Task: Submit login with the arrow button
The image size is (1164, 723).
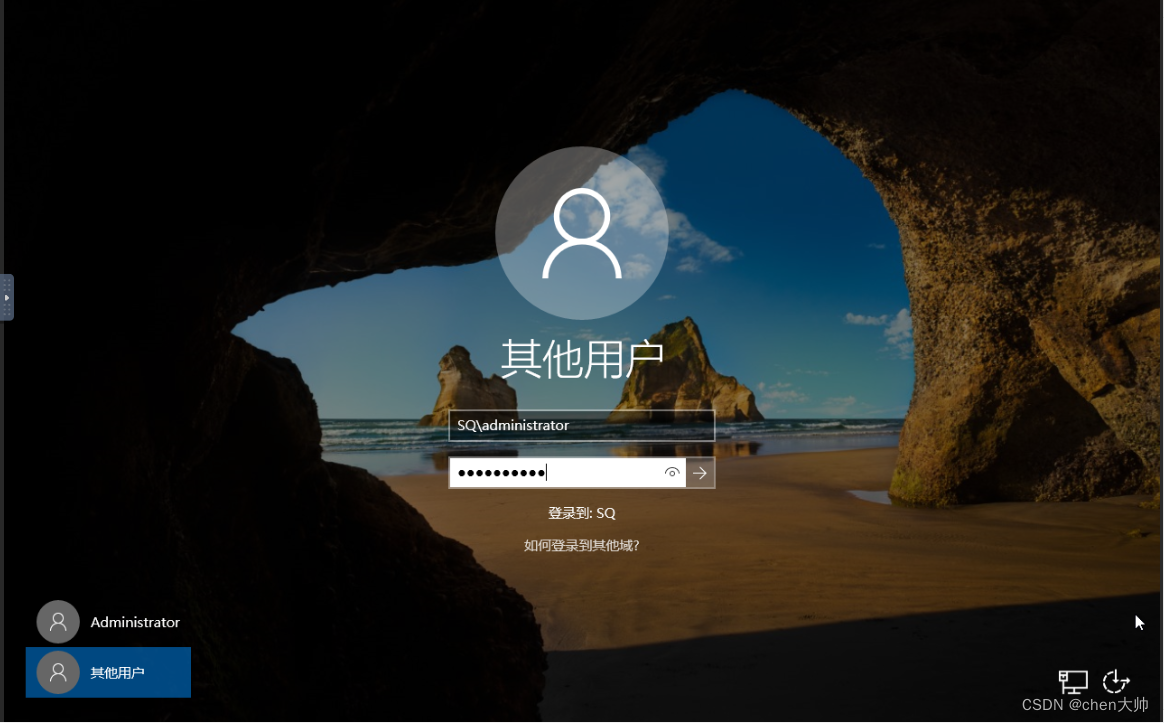Action: pos(700,473)
